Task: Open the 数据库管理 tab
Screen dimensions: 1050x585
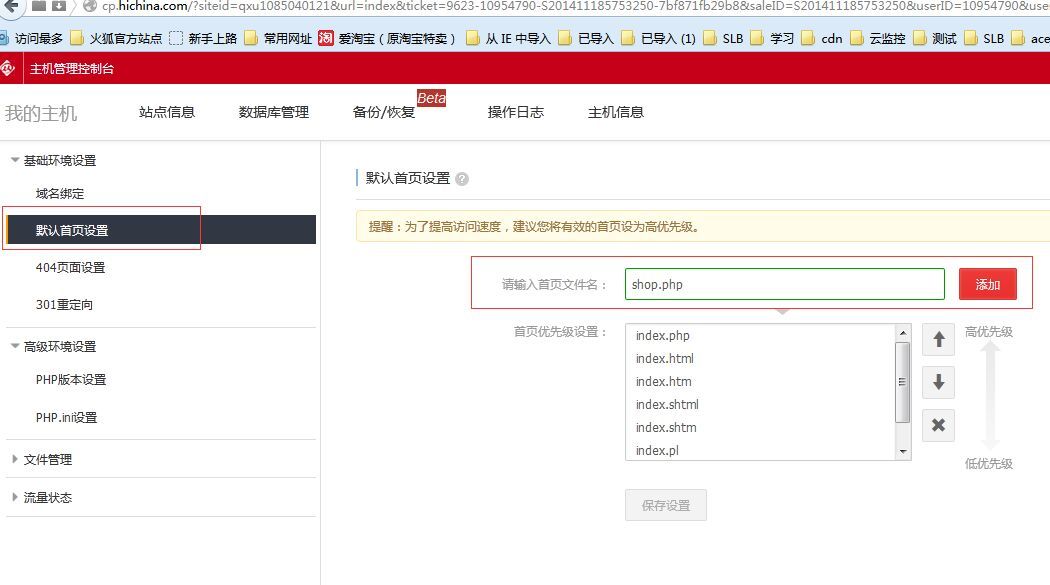Action: (x=274, y=112)
